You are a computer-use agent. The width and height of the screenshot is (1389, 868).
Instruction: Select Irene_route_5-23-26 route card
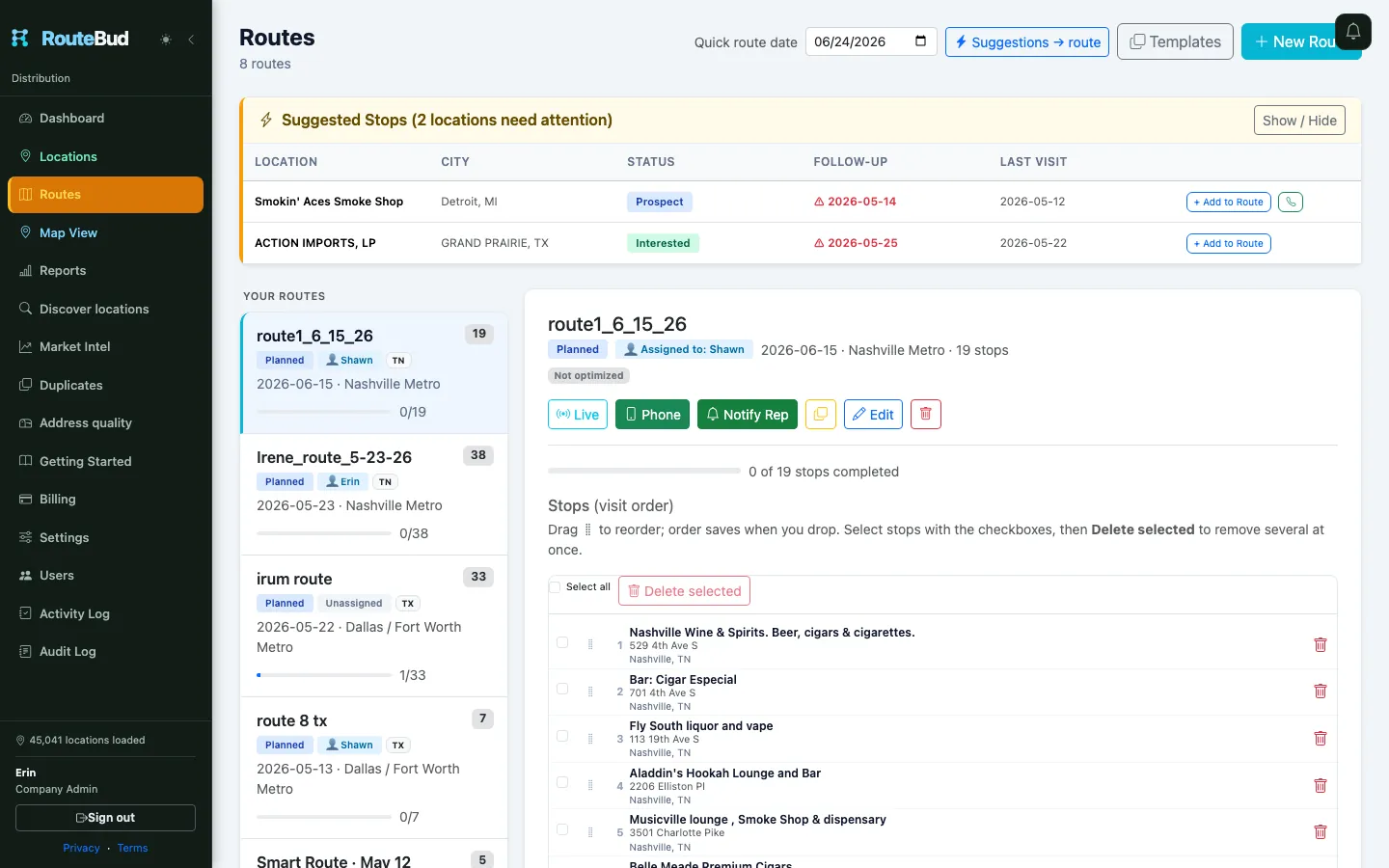374,494
